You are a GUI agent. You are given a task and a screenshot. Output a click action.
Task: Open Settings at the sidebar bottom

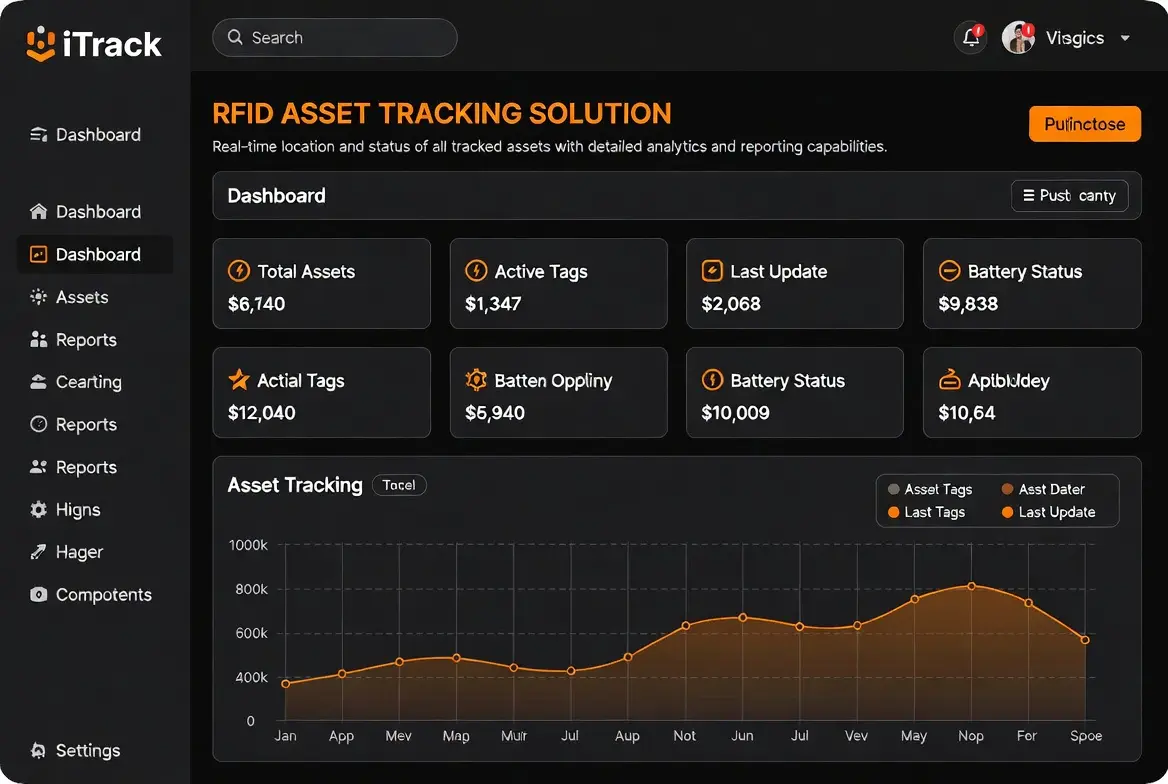point(87,751)
